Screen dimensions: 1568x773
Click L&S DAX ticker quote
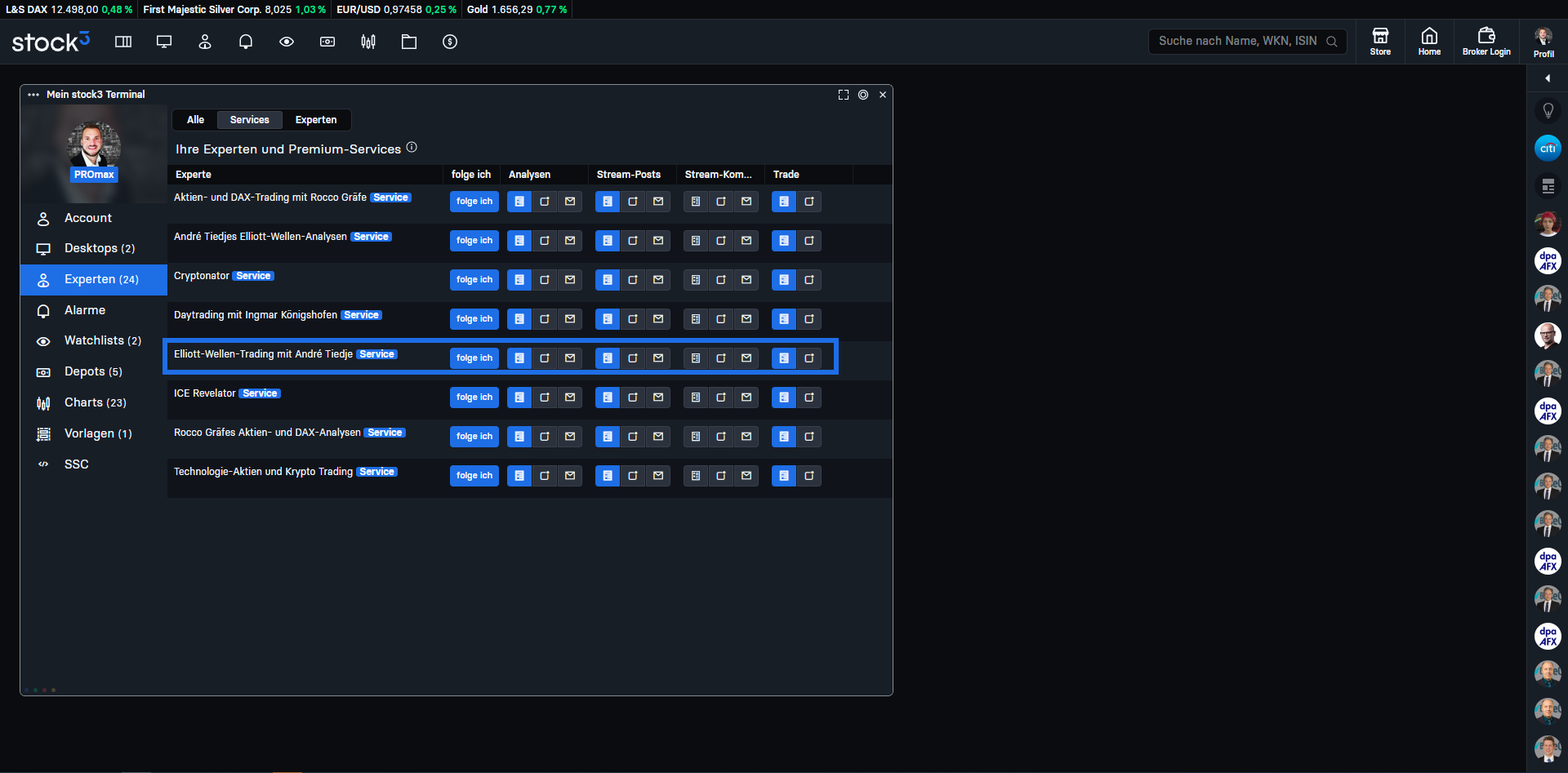(x=69, y=10)
